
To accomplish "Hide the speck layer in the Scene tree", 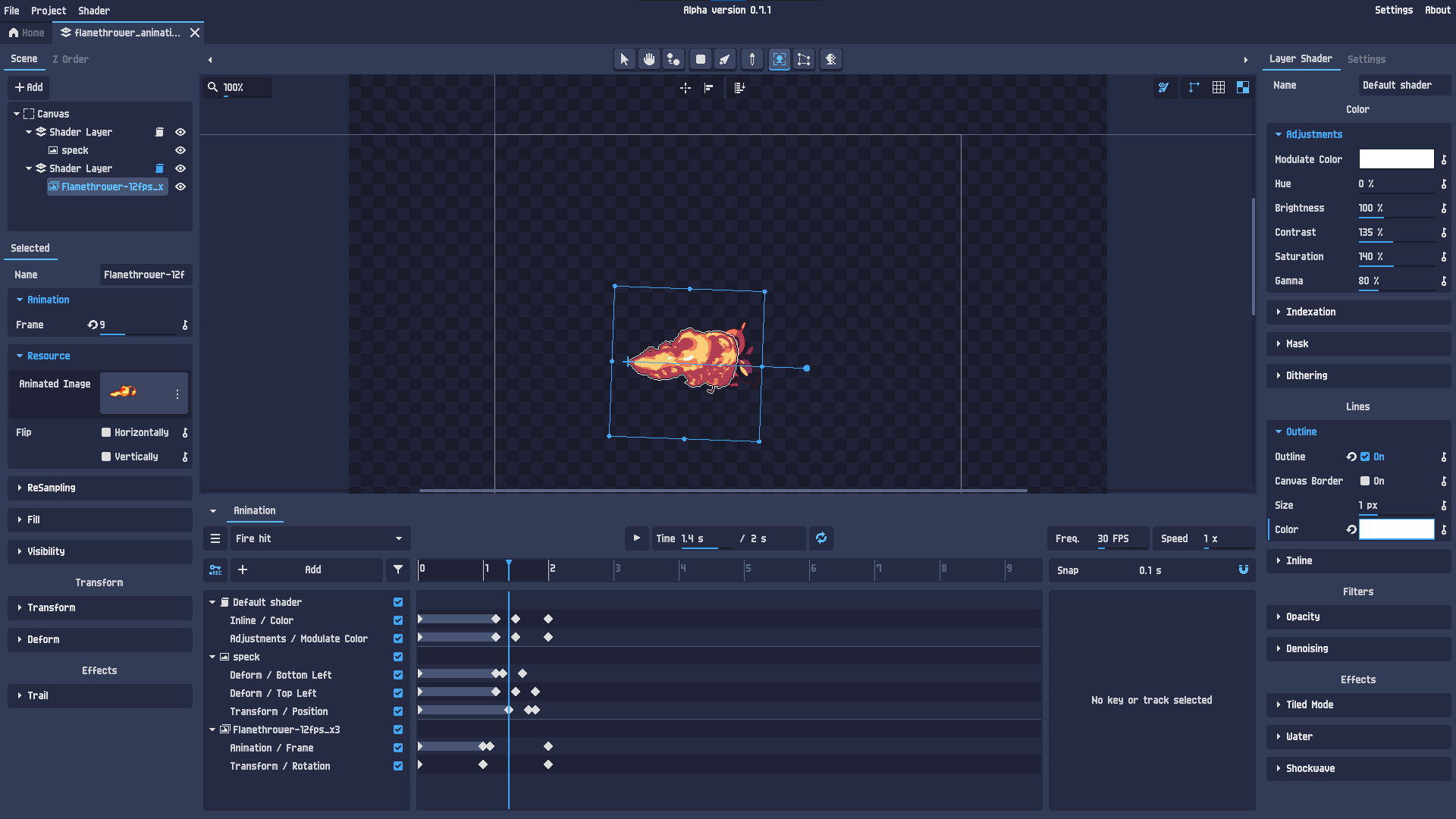I will pyautogui.click(x=180, y=150).
